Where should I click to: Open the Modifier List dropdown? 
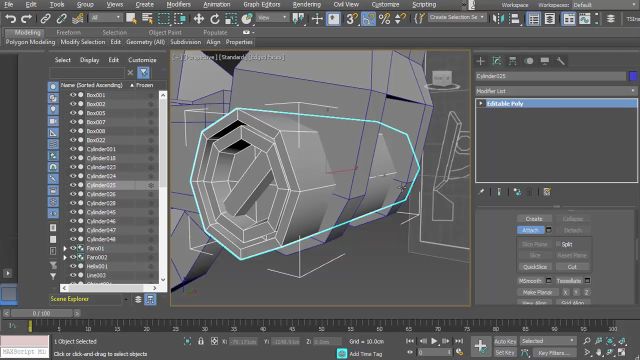point(556,91)
